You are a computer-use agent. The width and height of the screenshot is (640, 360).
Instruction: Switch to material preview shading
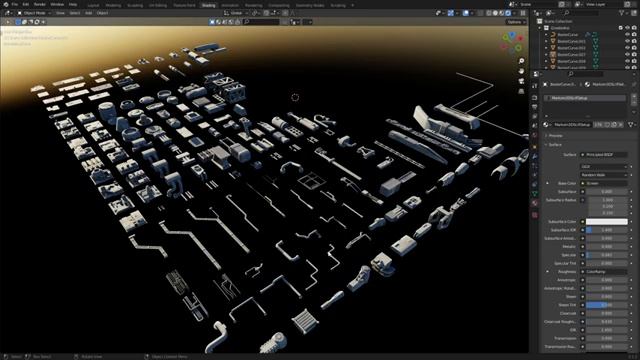502,13
